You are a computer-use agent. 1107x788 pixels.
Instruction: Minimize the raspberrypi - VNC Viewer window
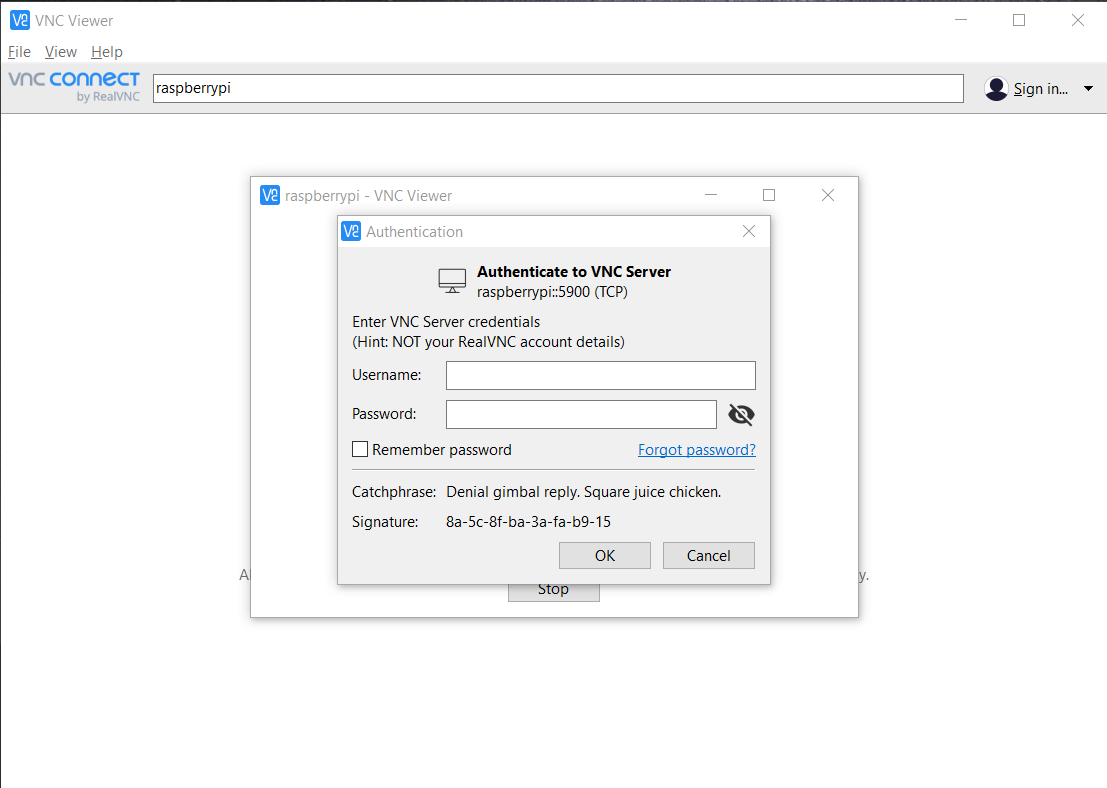(711, 195)
